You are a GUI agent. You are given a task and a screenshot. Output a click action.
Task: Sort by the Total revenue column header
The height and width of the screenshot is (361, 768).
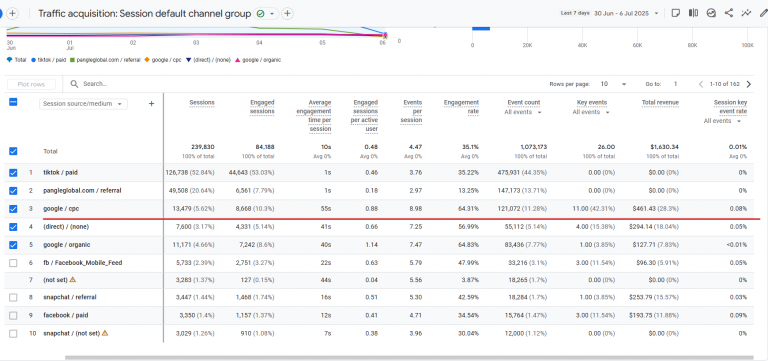[660, 102]
